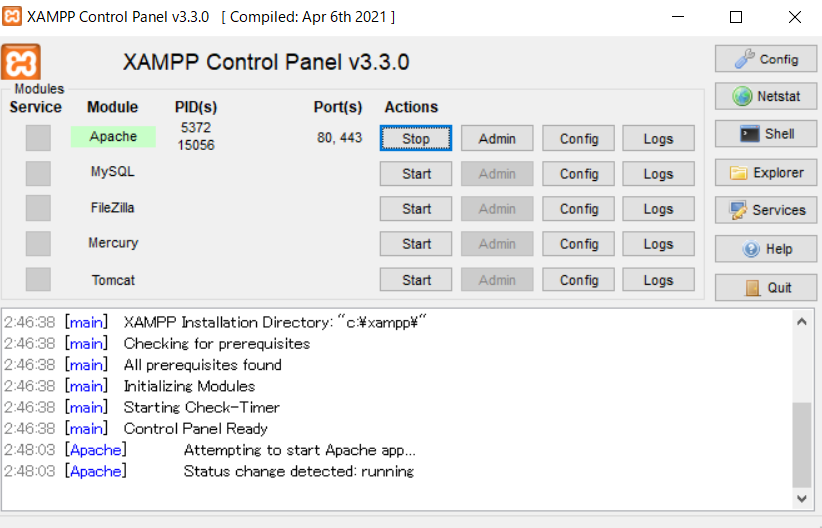Open the FileZilla Config dropdown button
Viewport: 822px width, 528px height.
coord(578,209)
